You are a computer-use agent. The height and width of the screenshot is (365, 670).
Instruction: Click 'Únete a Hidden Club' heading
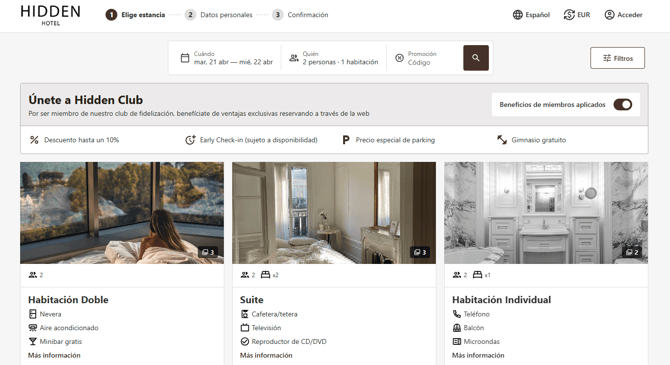[x=86, y=100]
